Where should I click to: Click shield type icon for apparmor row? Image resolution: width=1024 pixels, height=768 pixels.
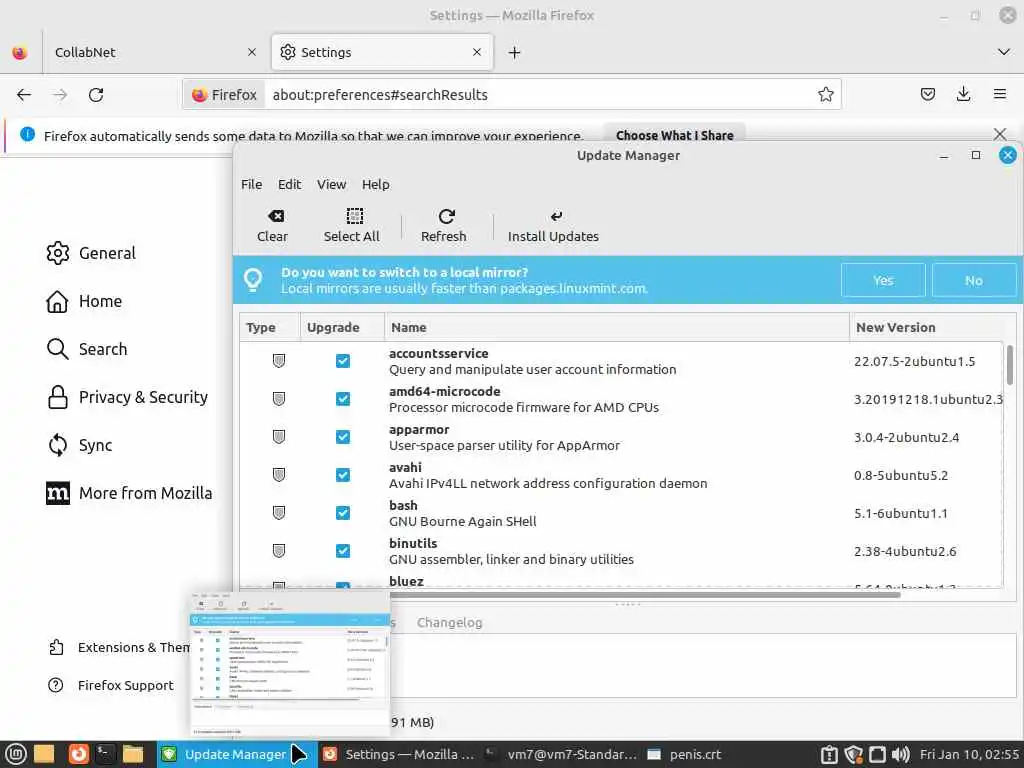pyautogui.click(x=279, y=436)
